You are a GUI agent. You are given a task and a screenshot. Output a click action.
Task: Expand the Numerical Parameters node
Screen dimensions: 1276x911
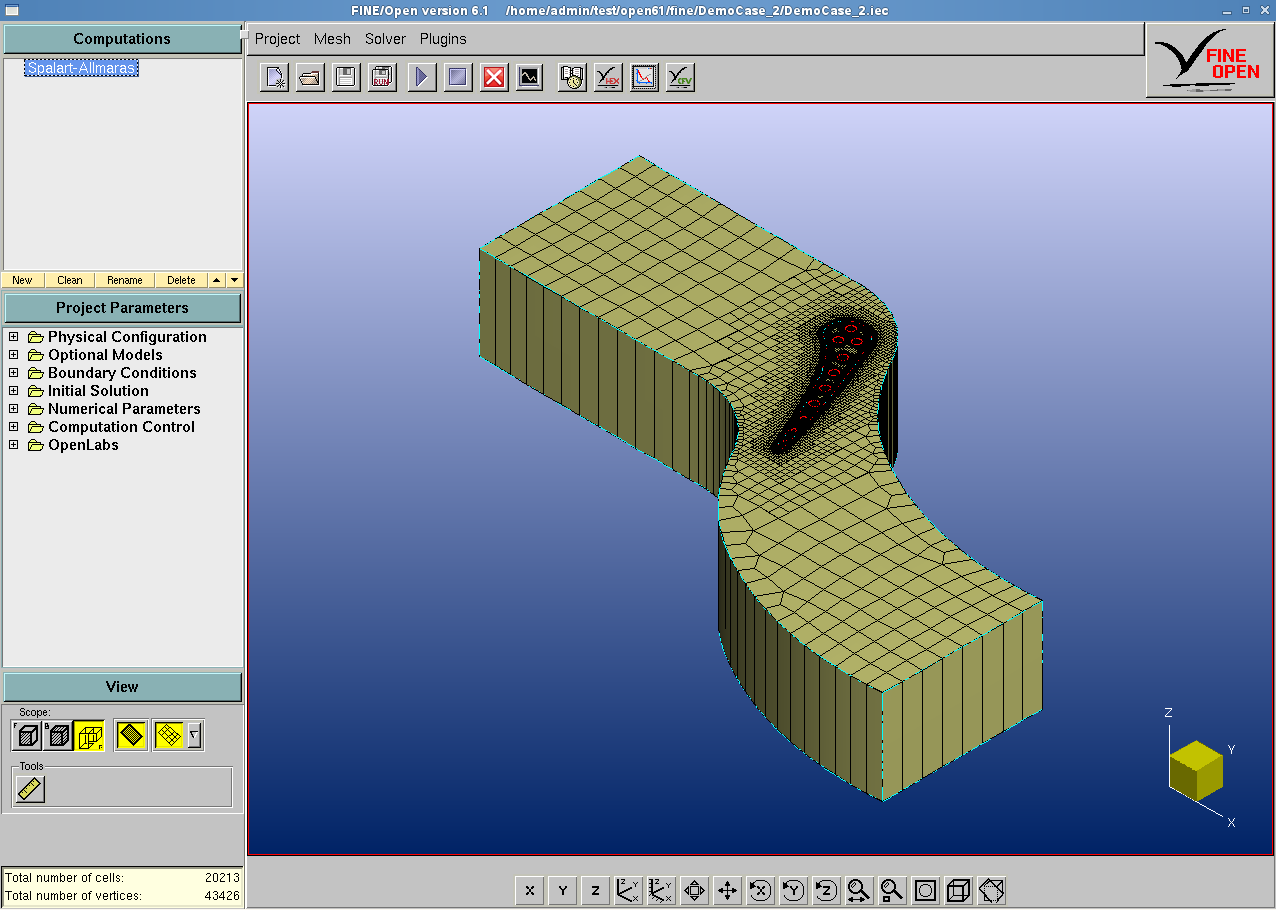(x=14, y=409)
